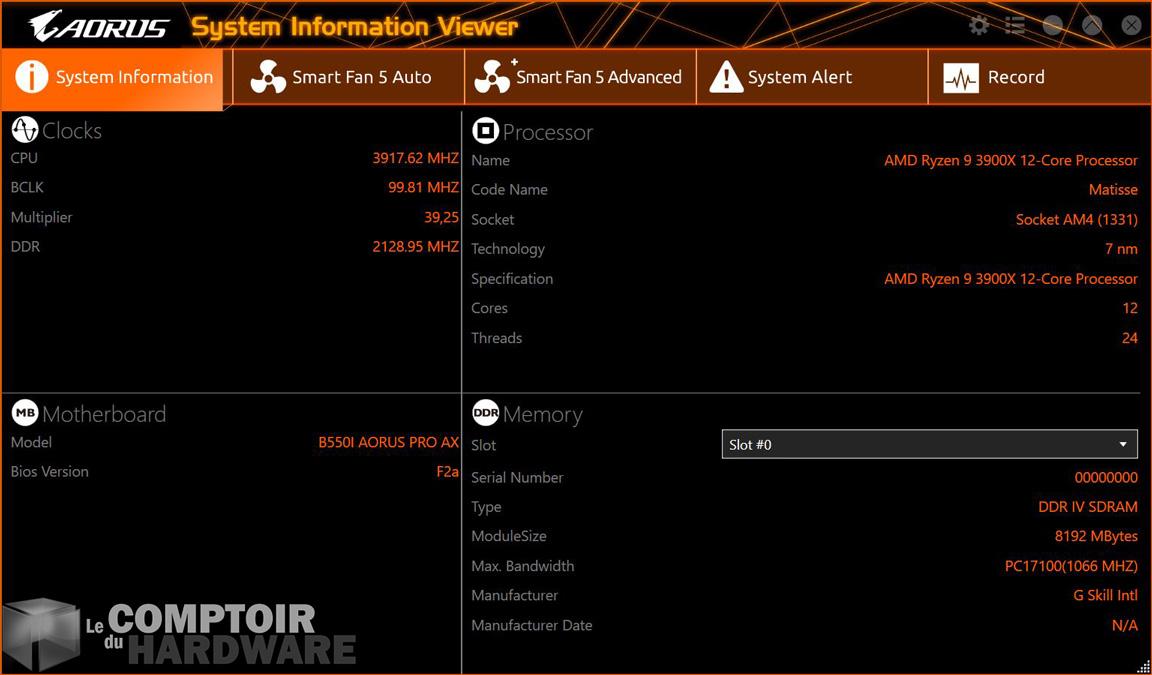The height and width of the screenshot is (675, 1152).
Task: Open the Record tab
Action: pos(1039,77)
